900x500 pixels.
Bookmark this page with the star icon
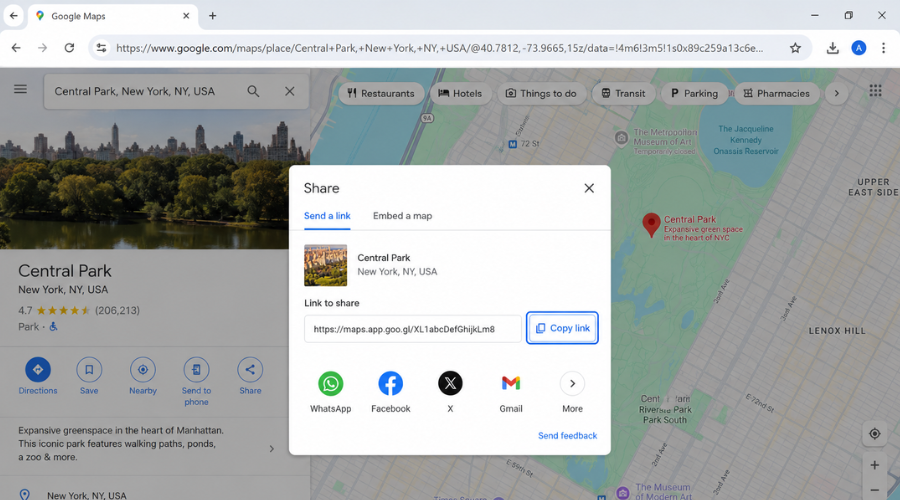[x=795, y=48]
